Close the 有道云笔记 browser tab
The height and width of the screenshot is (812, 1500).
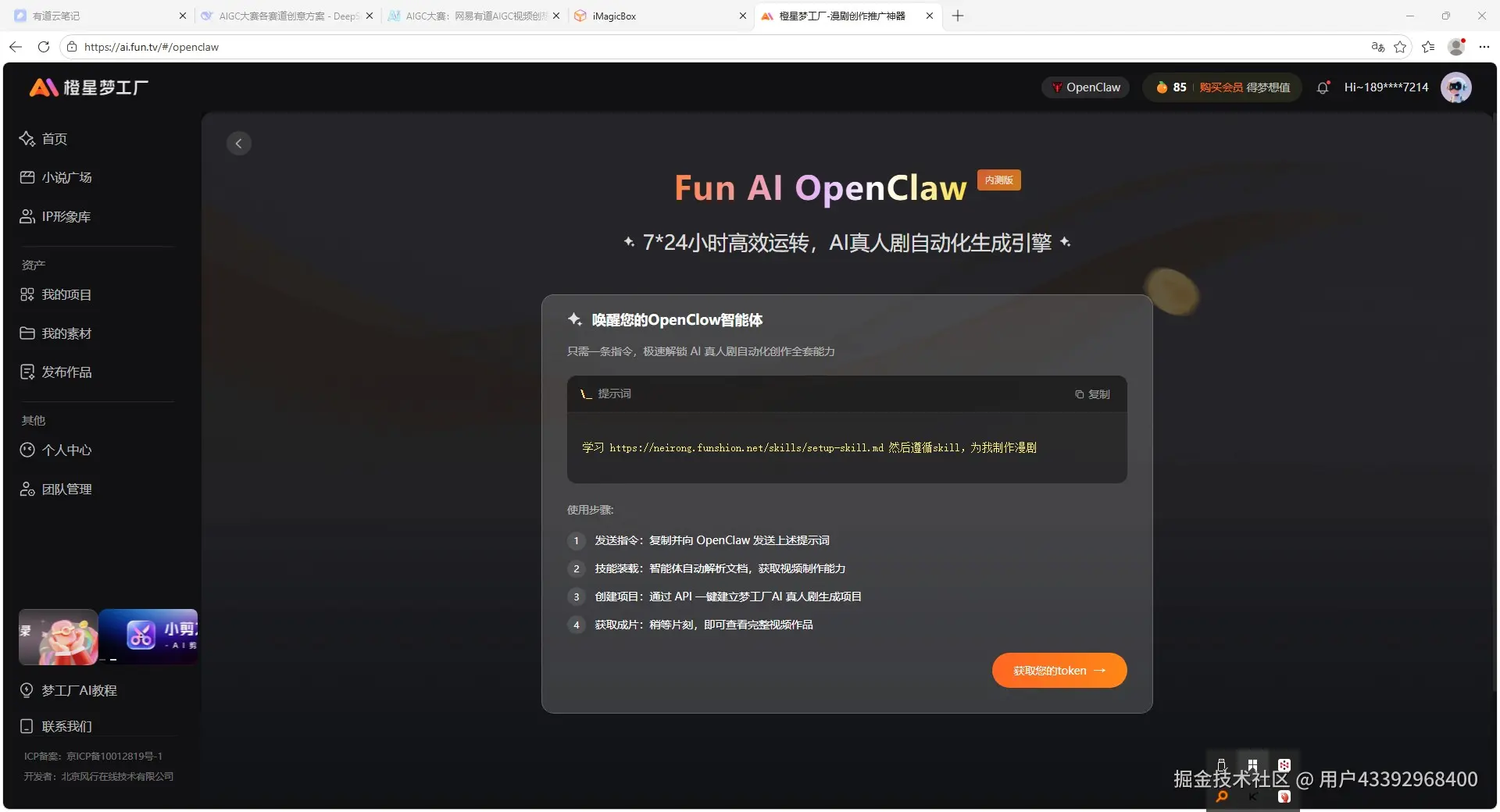click(x=183, y=16)
